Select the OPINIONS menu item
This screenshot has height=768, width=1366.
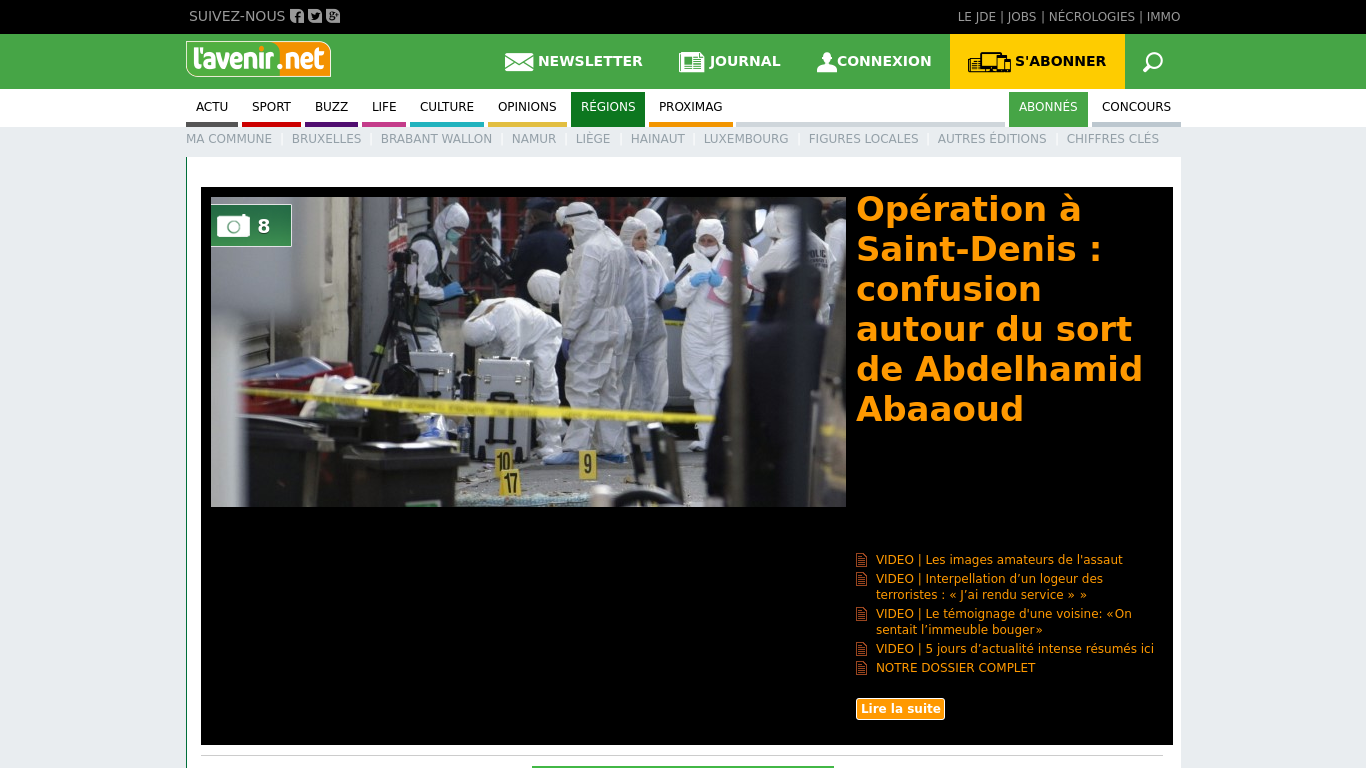pos(527,107)
